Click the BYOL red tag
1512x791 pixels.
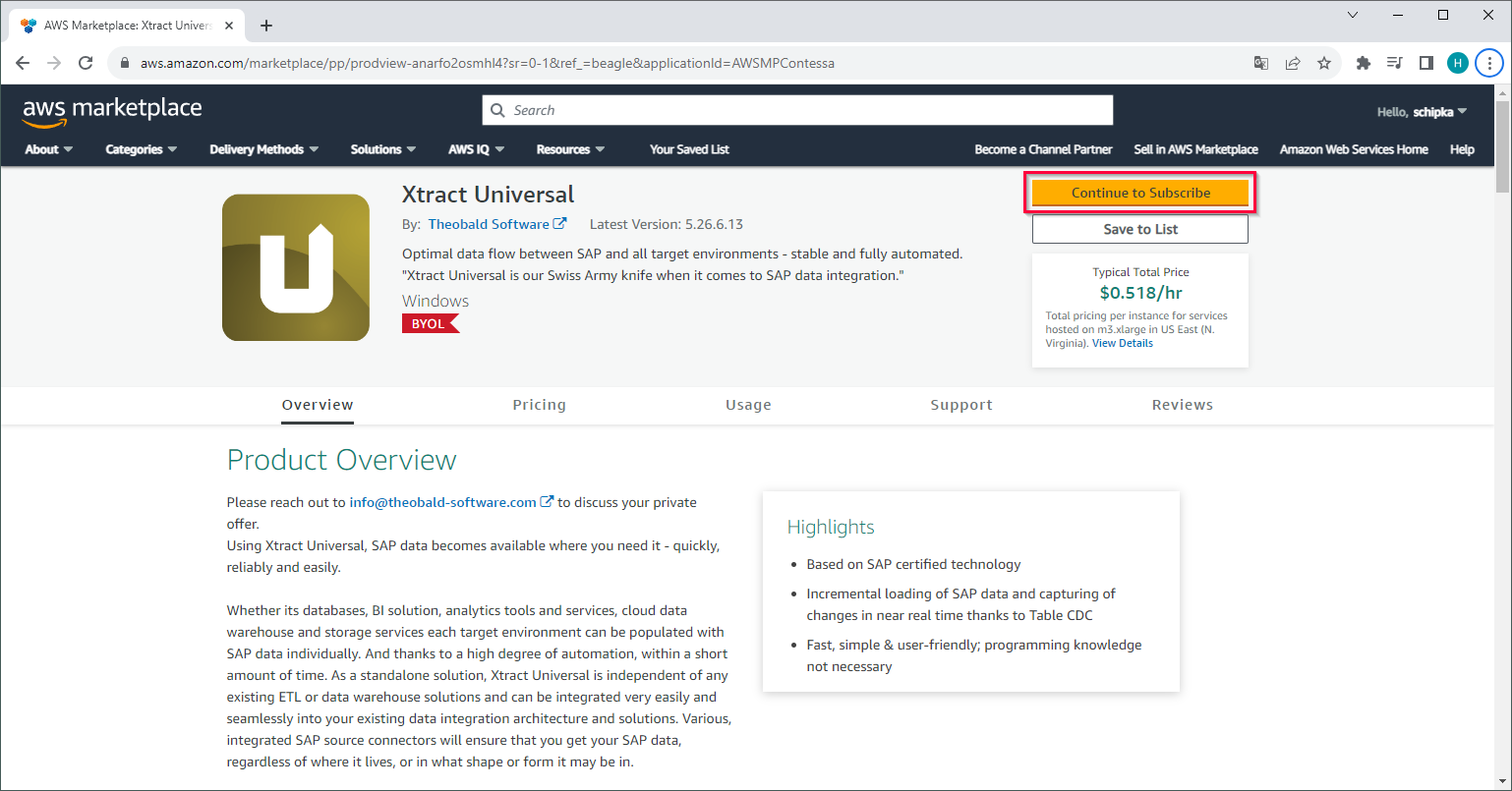[431, 323]
